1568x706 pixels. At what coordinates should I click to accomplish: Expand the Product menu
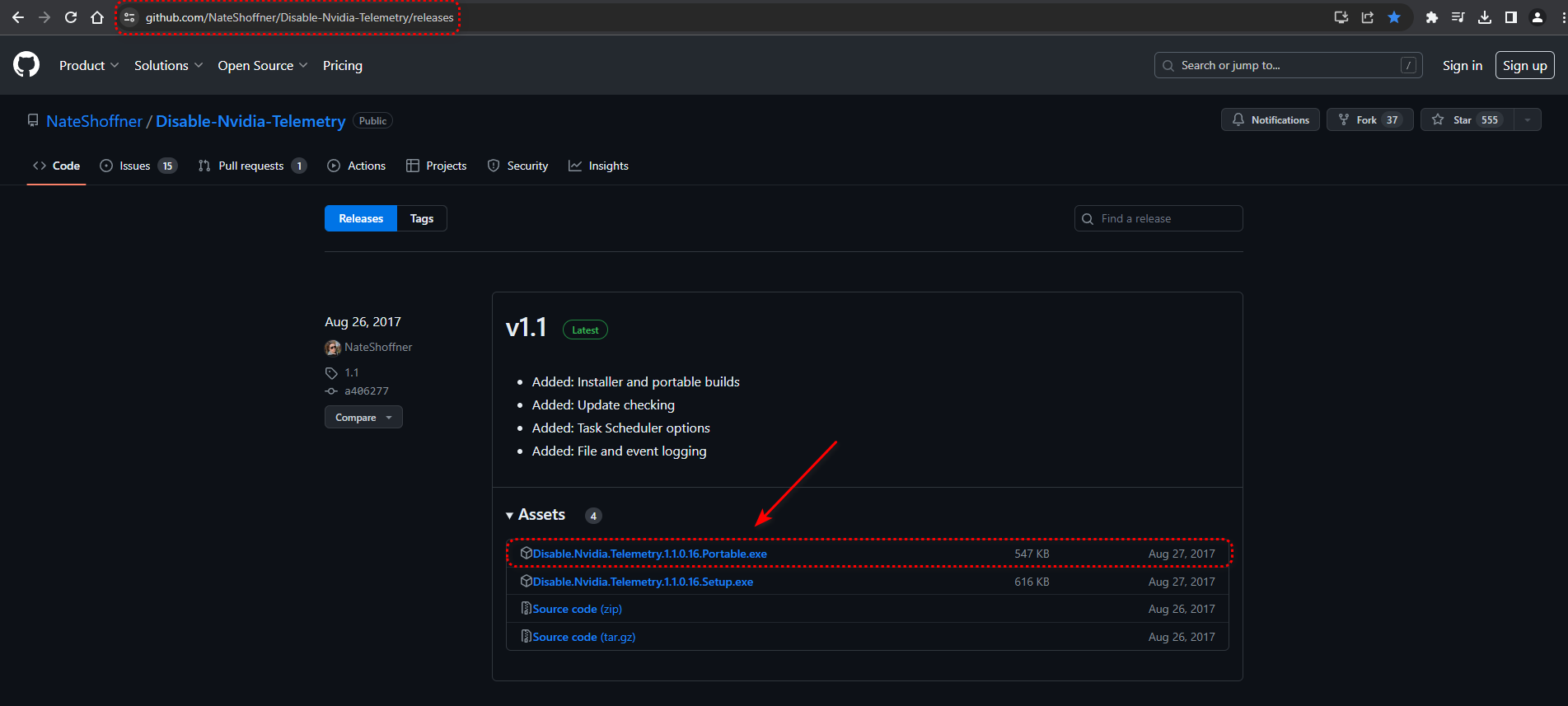89,65
